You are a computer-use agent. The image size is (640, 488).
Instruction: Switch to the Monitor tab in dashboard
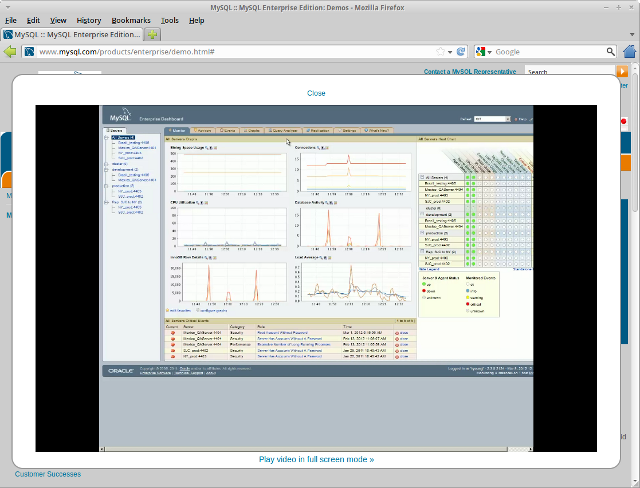[x=176, y=131]
